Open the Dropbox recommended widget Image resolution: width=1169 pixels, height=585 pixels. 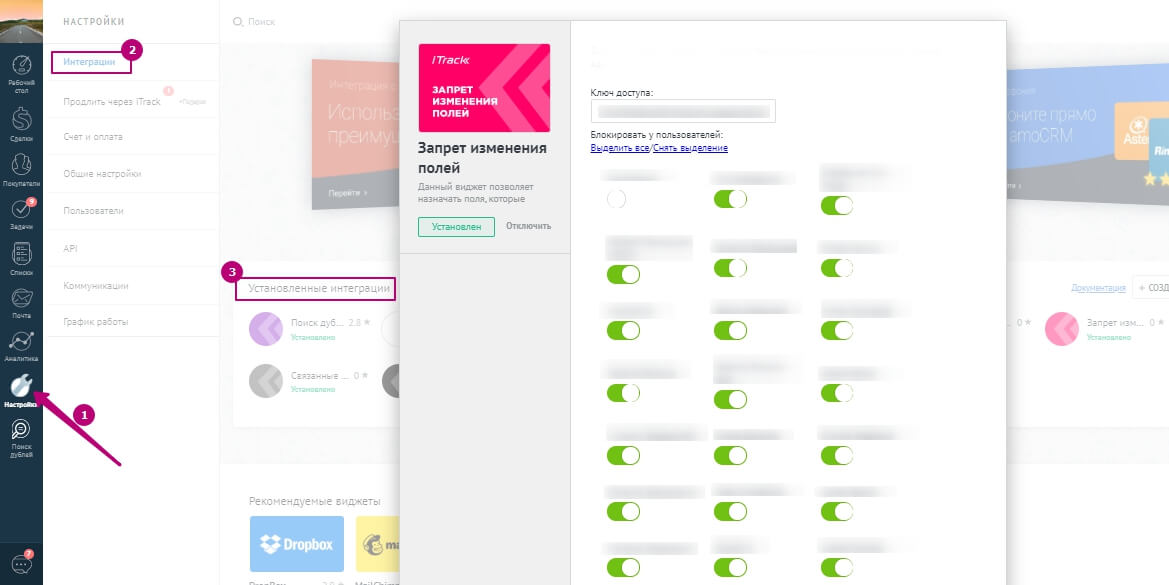(x=296, y=544)
